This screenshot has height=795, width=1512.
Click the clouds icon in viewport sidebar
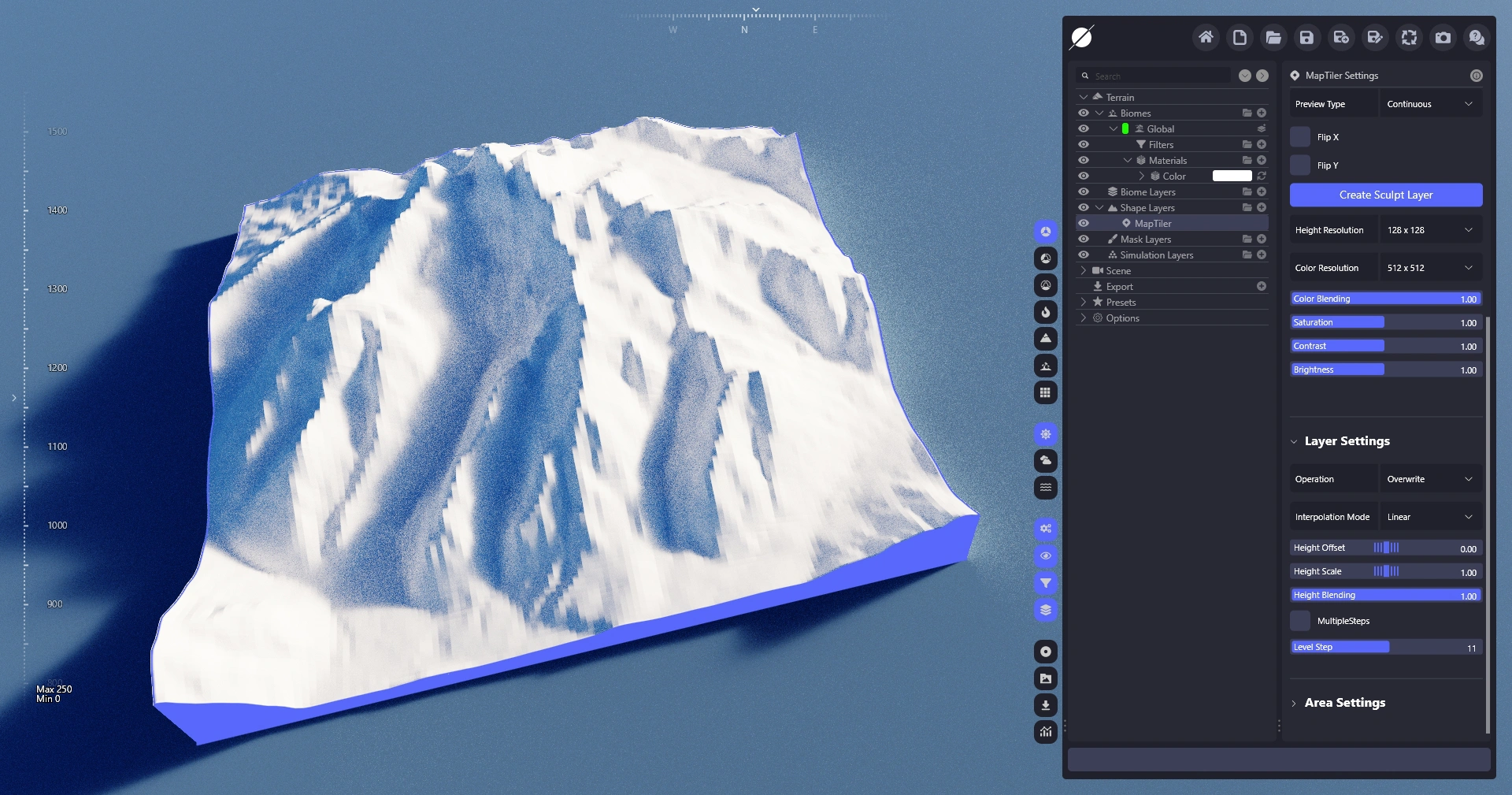tap(1045, 461)
